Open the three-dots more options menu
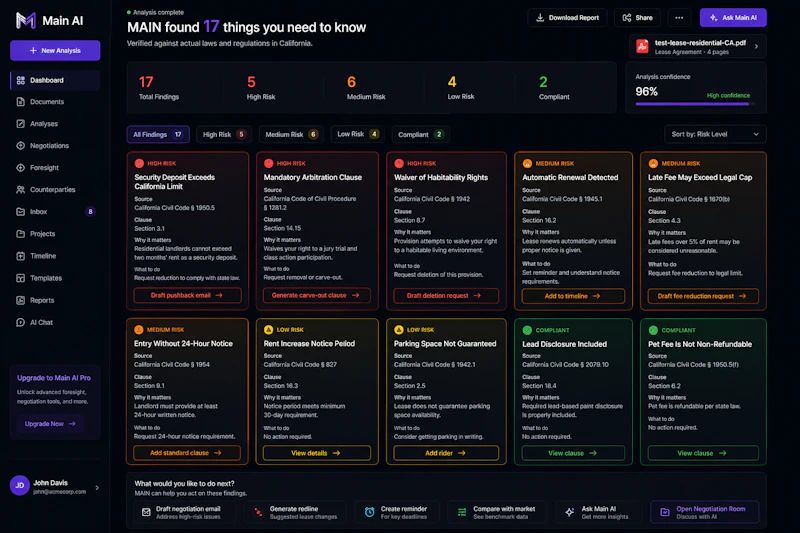 pos(679,18)
